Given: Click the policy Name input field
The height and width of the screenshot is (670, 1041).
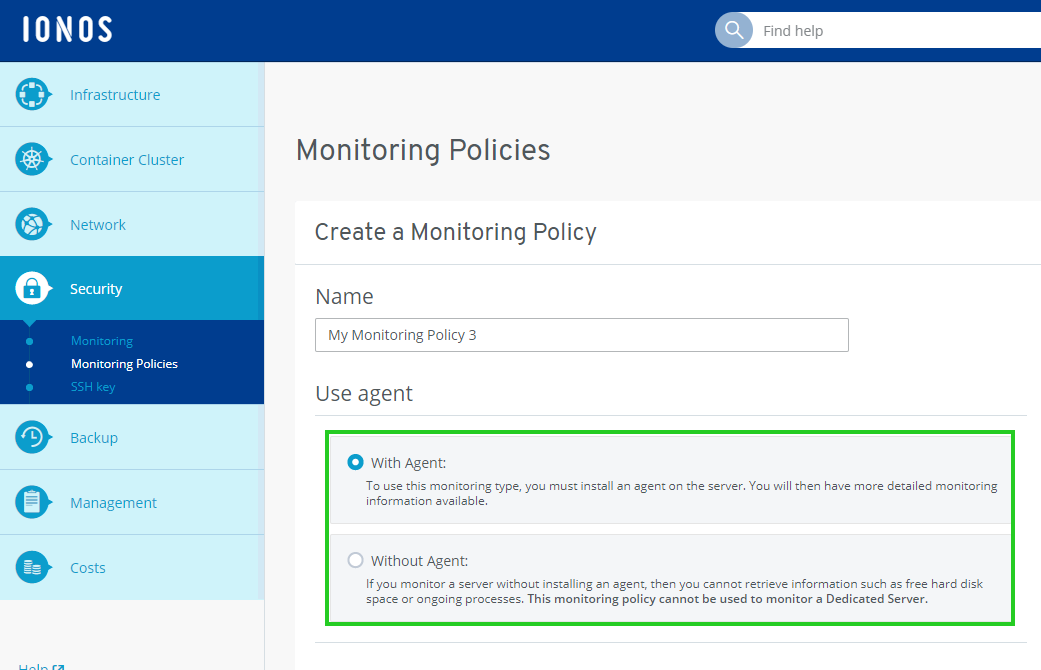Looking at the screenshot, I should coord(581,335).
